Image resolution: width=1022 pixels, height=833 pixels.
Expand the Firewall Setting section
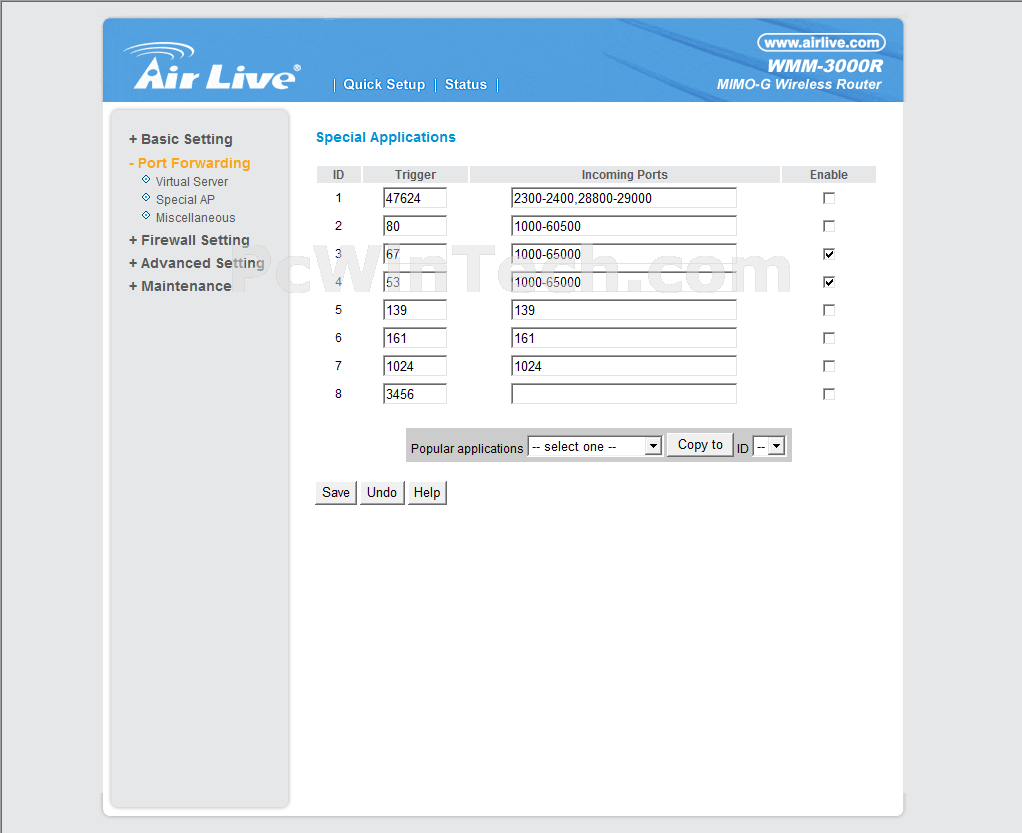(189, 240)
